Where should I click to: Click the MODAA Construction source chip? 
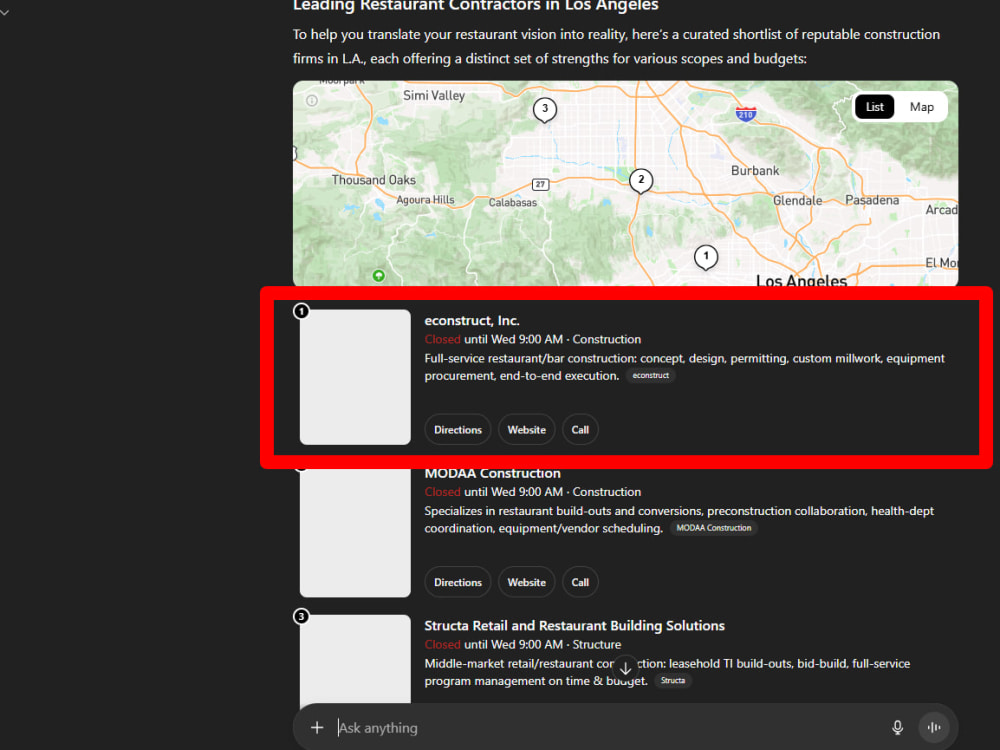pos(714,528)
